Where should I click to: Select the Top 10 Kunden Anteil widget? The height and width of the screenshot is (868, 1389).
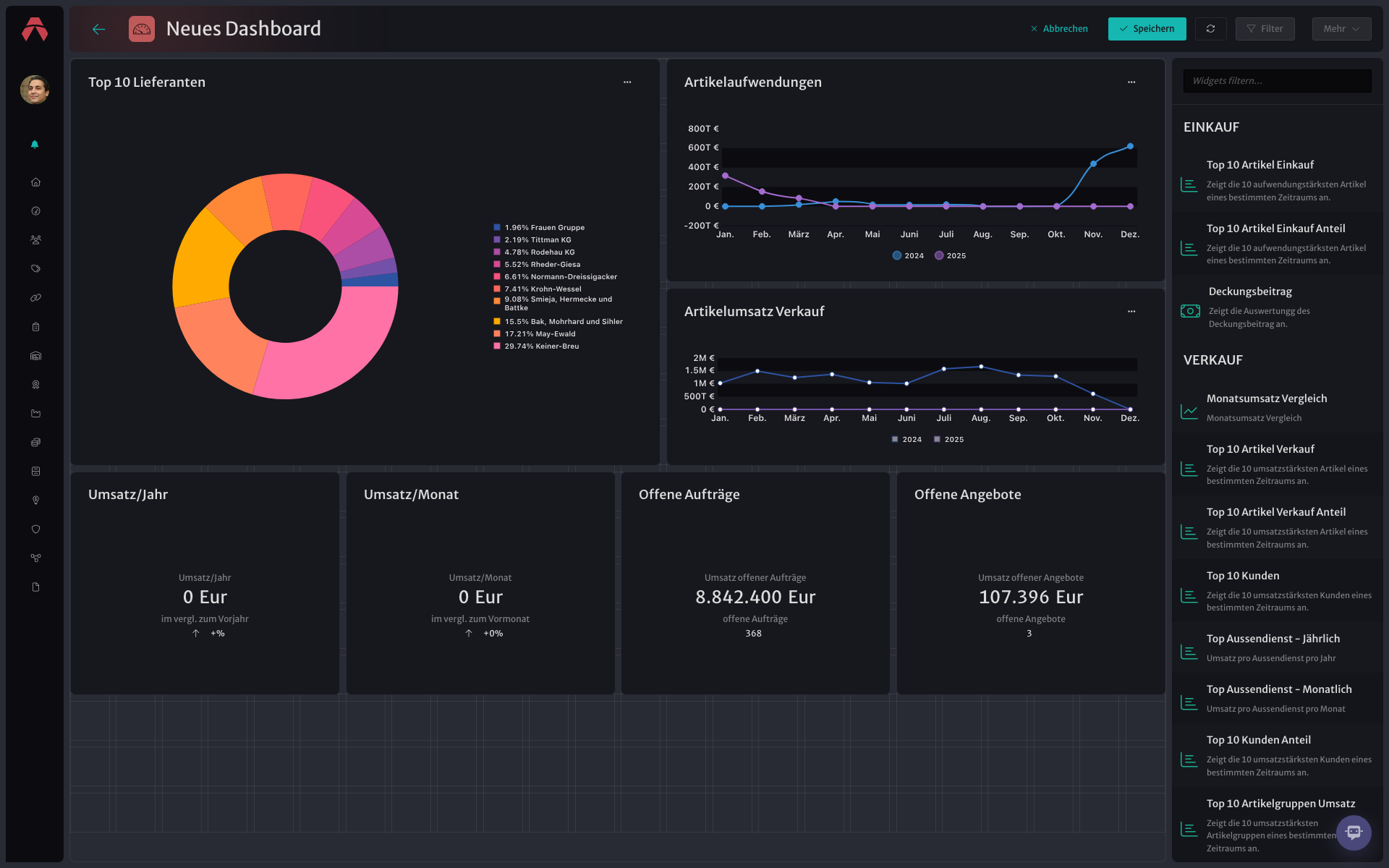pos(1278,755)
